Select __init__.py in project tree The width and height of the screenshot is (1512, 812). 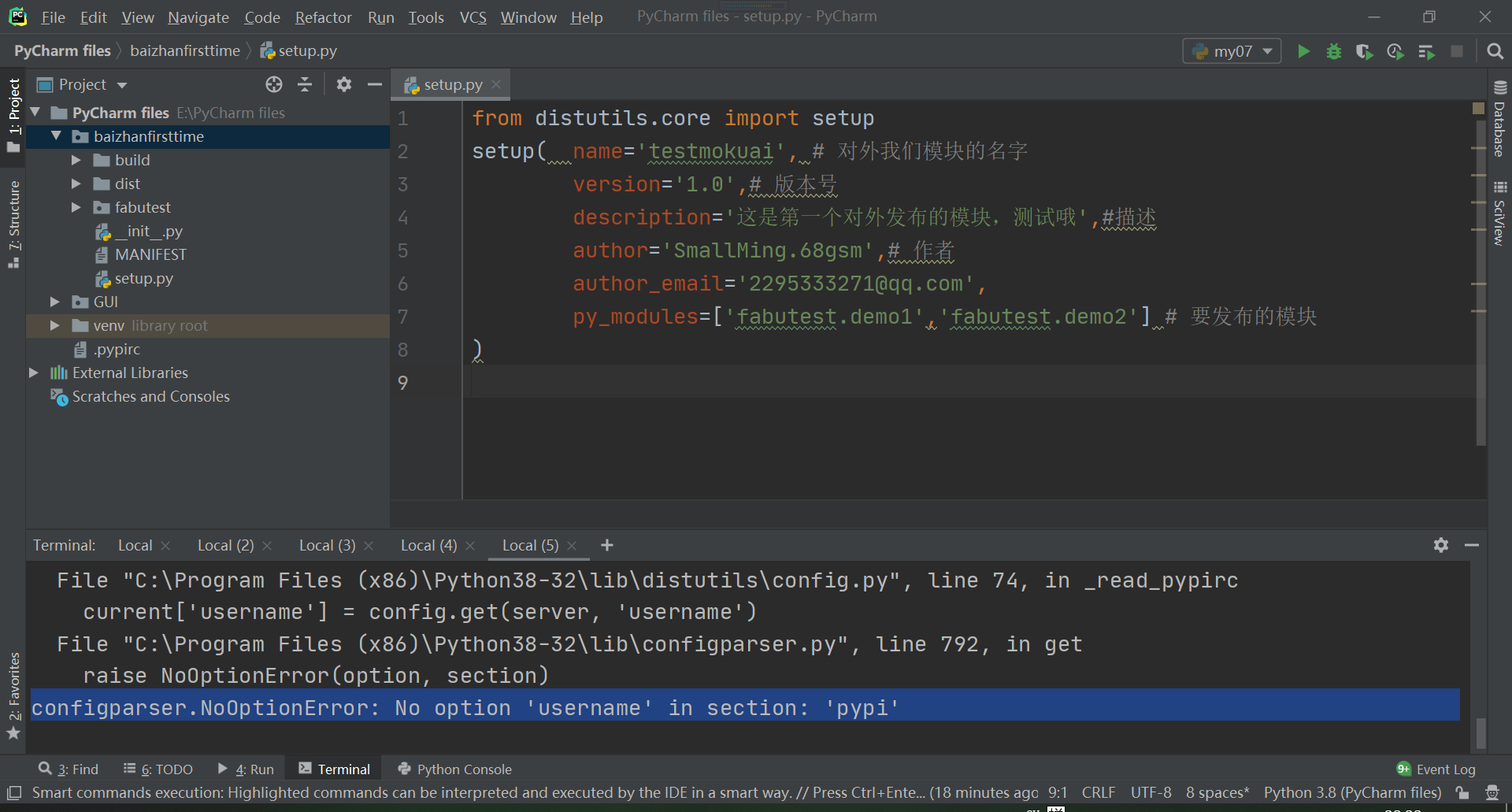pos(148,231)
